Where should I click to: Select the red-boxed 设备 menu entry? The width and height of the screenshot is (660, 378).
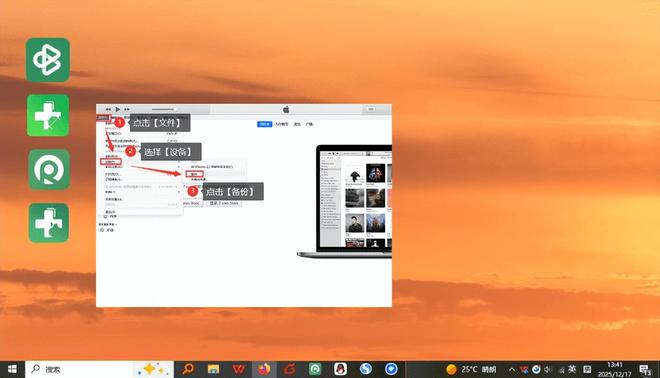[x=111, y=162]
